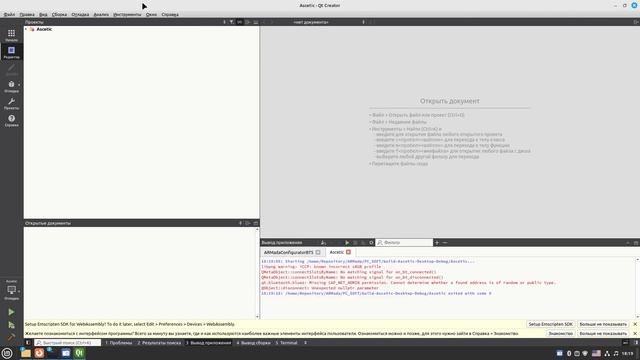Open the Вид menu

click(43, 14)
